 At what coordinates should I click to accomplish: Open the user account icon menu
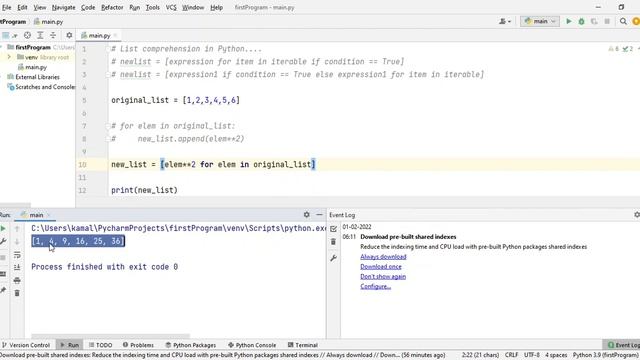(505, 21)
